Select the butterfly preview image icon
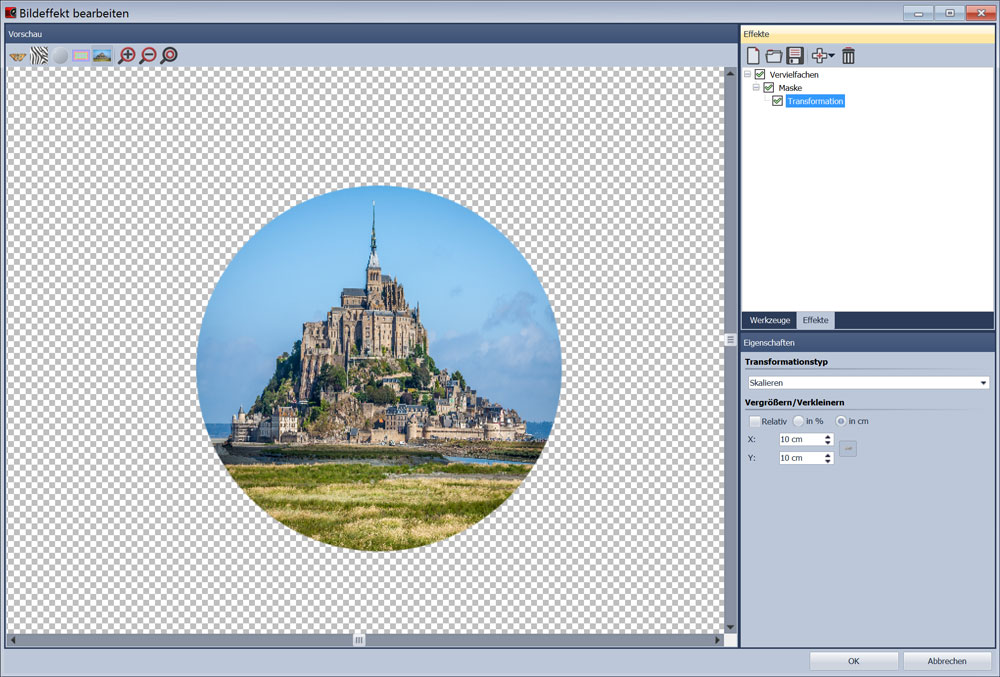The image size is (1000, 677). pyautogui.click(x=18, y=56)
